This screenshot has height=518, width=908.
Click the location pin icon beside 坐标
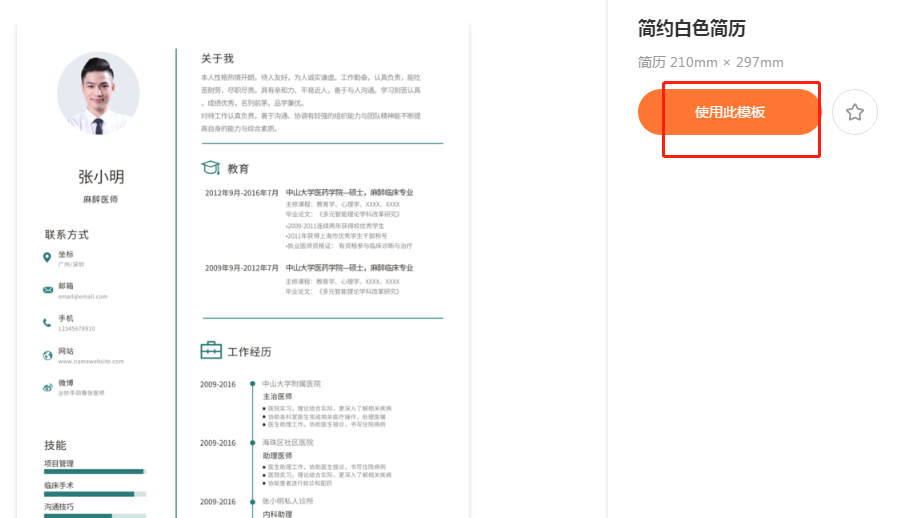47,258
